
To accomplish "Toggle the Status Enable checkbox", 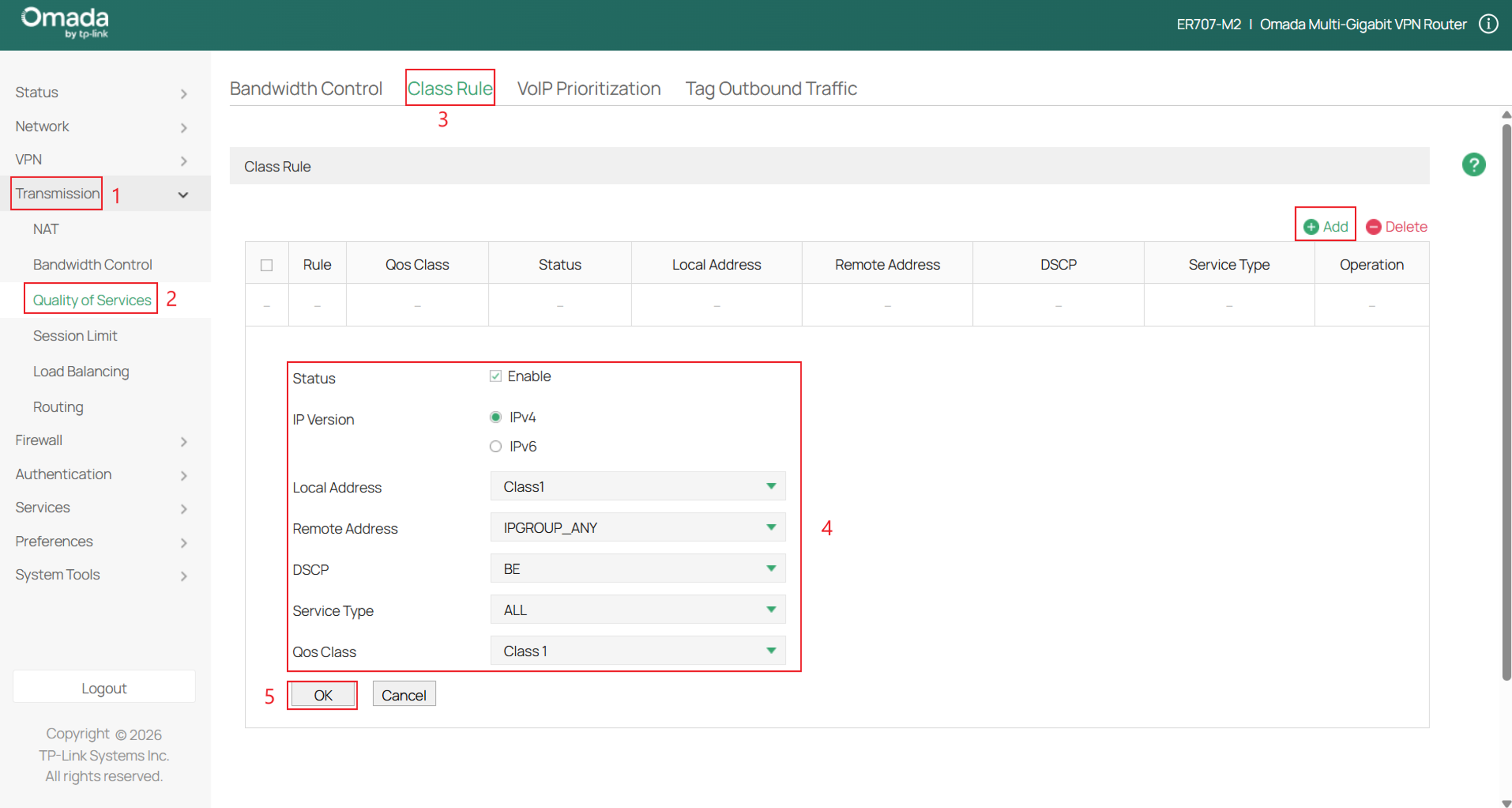I will (496, 376).
